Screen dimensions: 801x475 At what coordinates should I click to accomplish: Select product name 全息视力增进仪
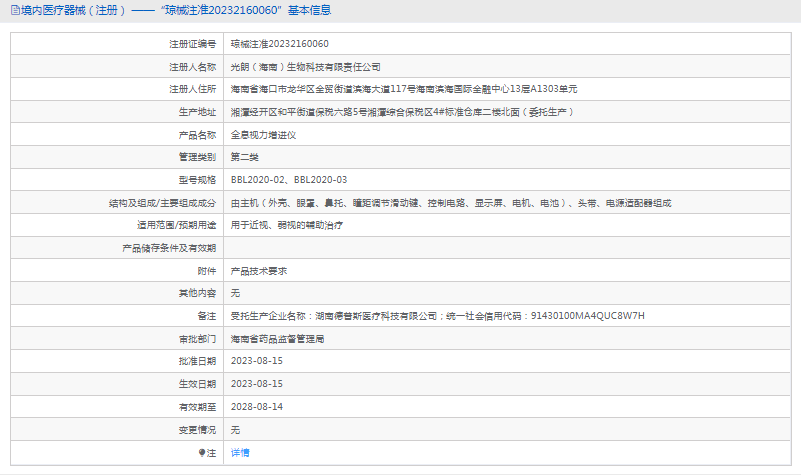coord(263,135)
